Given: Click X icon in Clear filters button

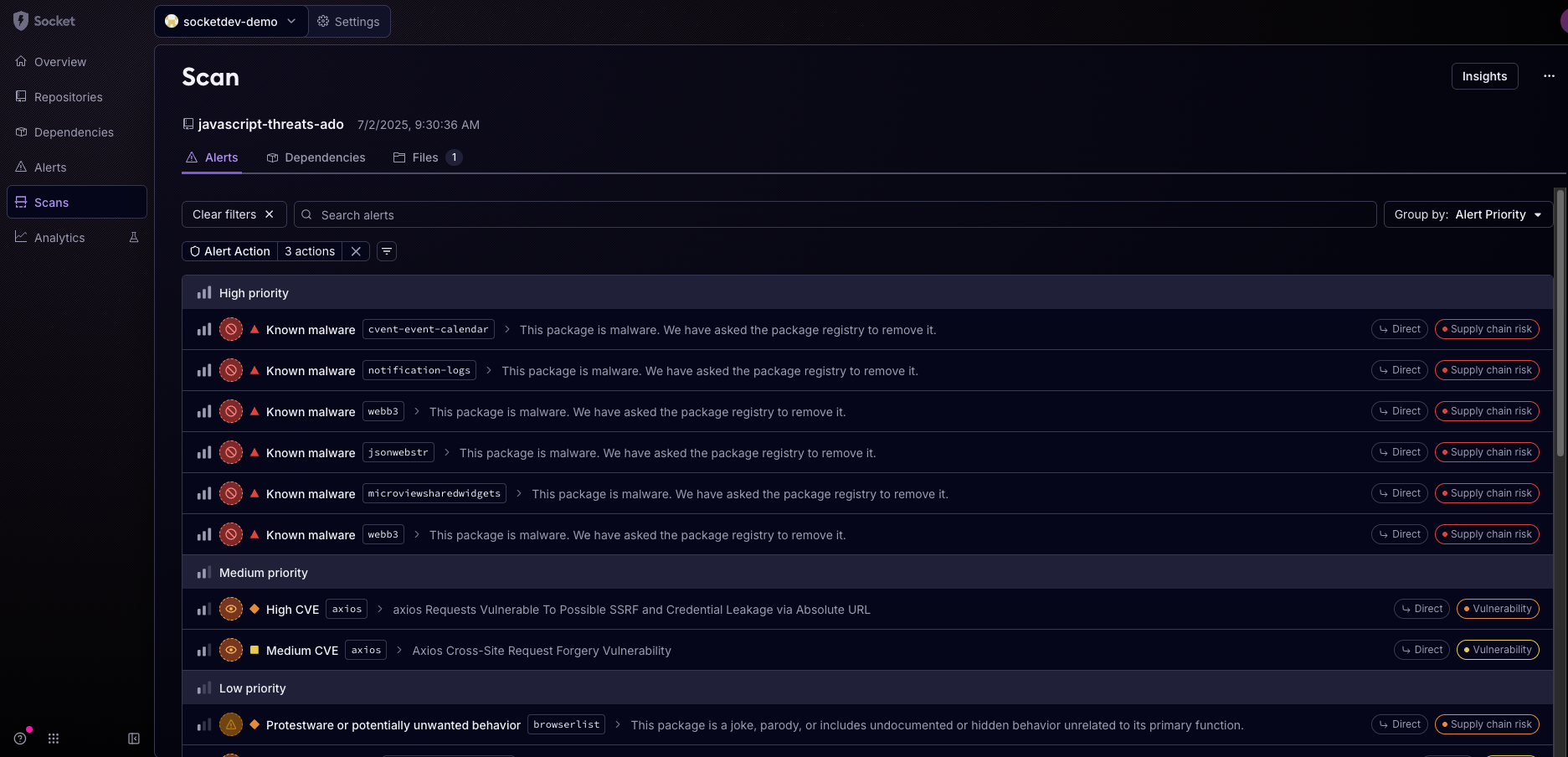Looking at the screenshot, I should (x=270, y=214).
